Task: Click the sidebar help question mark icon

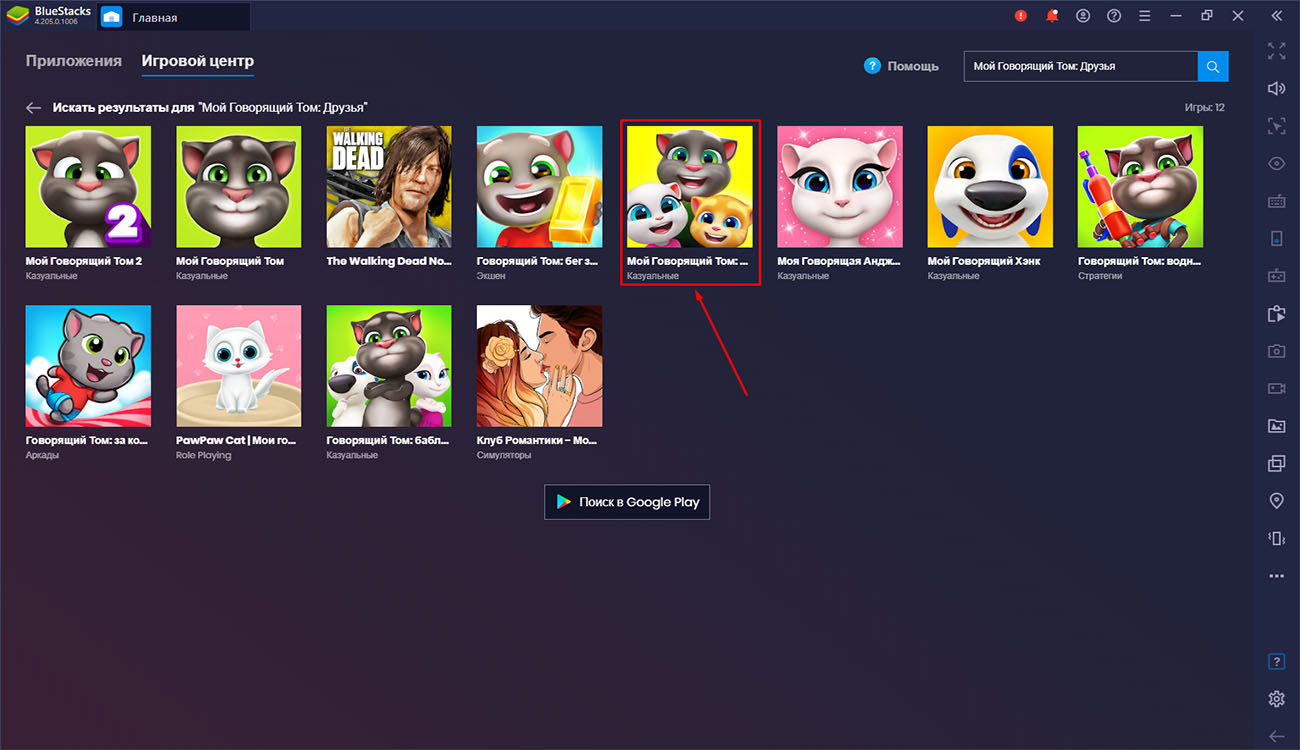Action: coord(1276,662)
